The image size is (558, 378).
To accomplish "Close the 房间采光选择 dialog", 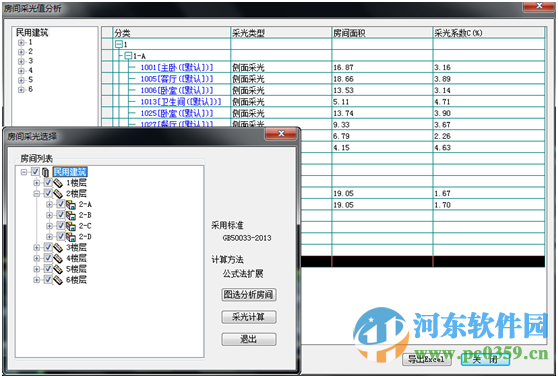I will click(281, 134).
